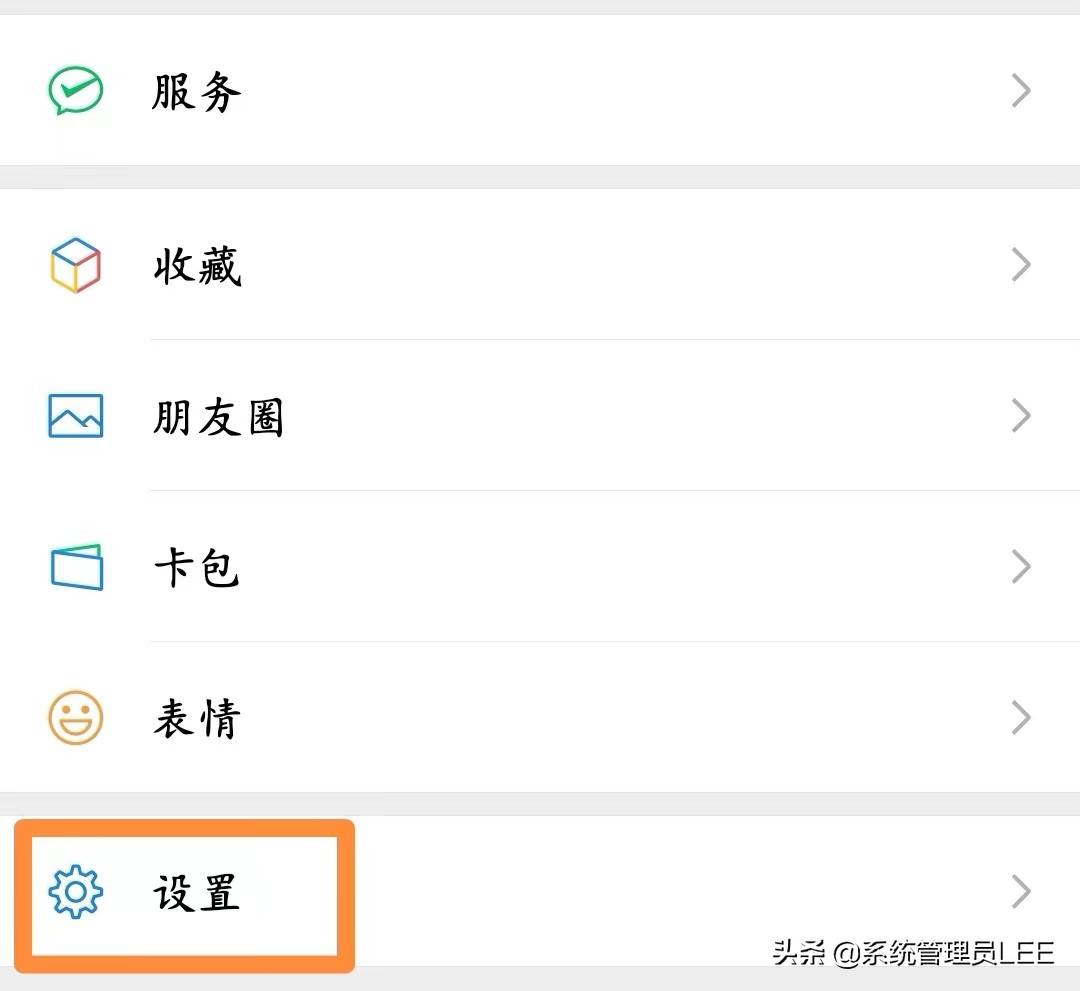Open the 卡包 (Card Package) wallet icon
The height and width of the screenshot is (991, 1080).
[x=75, y=565]
